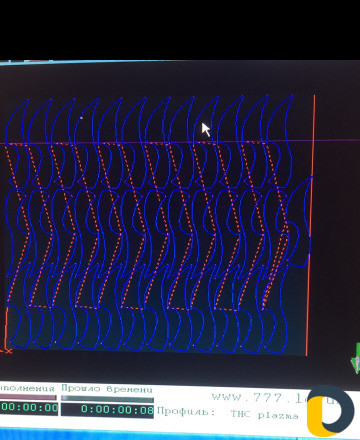Screen dimensions: 360x440
Task: Click the purple horizontal position line
Action: point(180,142)
